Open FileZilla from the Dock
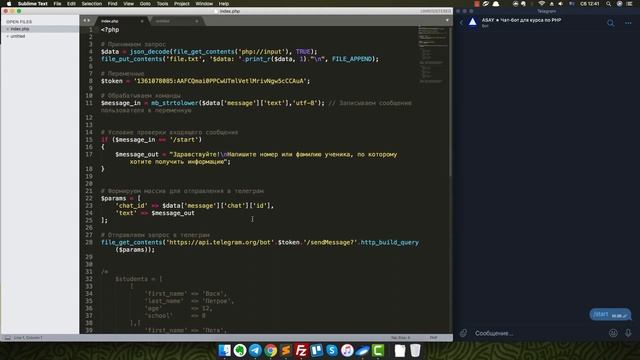The width and height of the screenshot is (640, 360). (301, 350)
